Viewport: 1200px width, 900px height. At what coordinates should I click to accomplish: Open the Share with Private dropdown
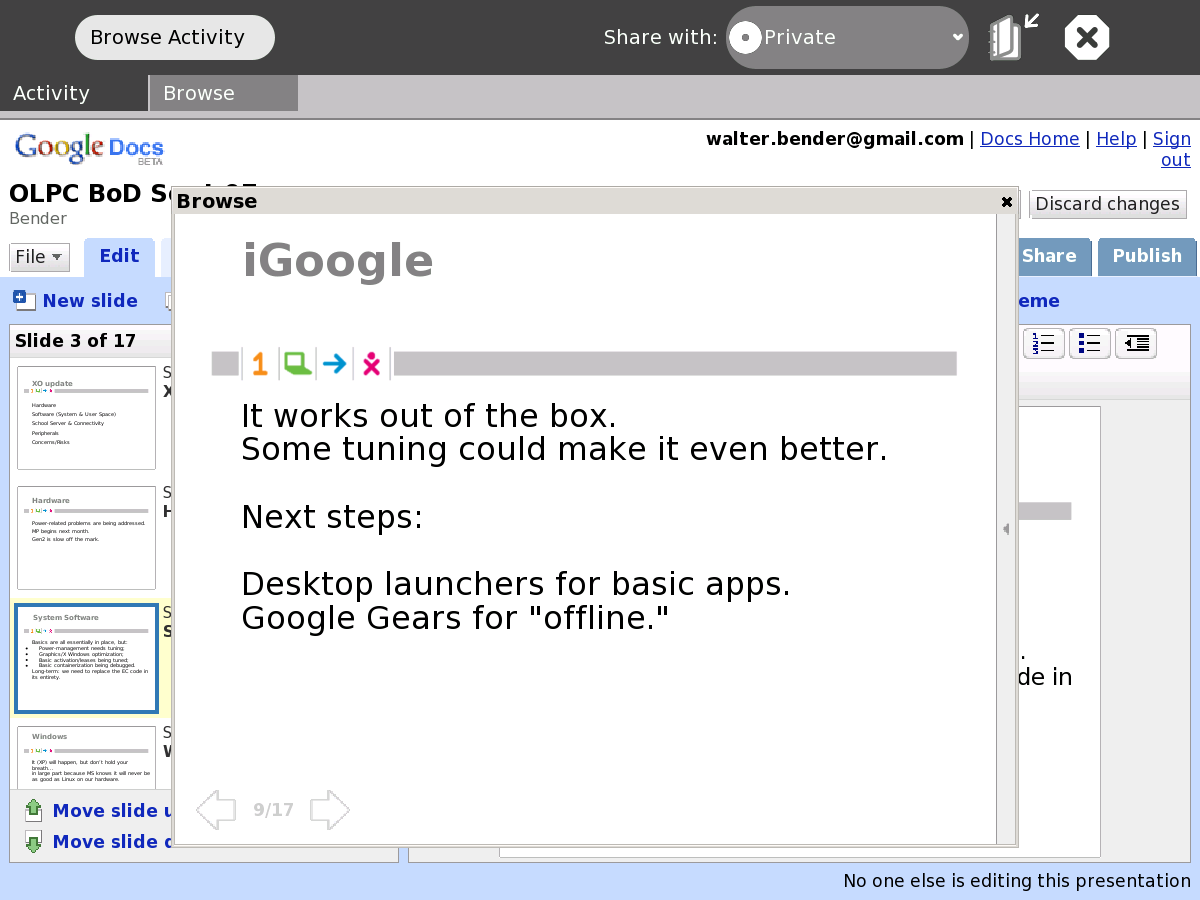(x=847, y=38)
